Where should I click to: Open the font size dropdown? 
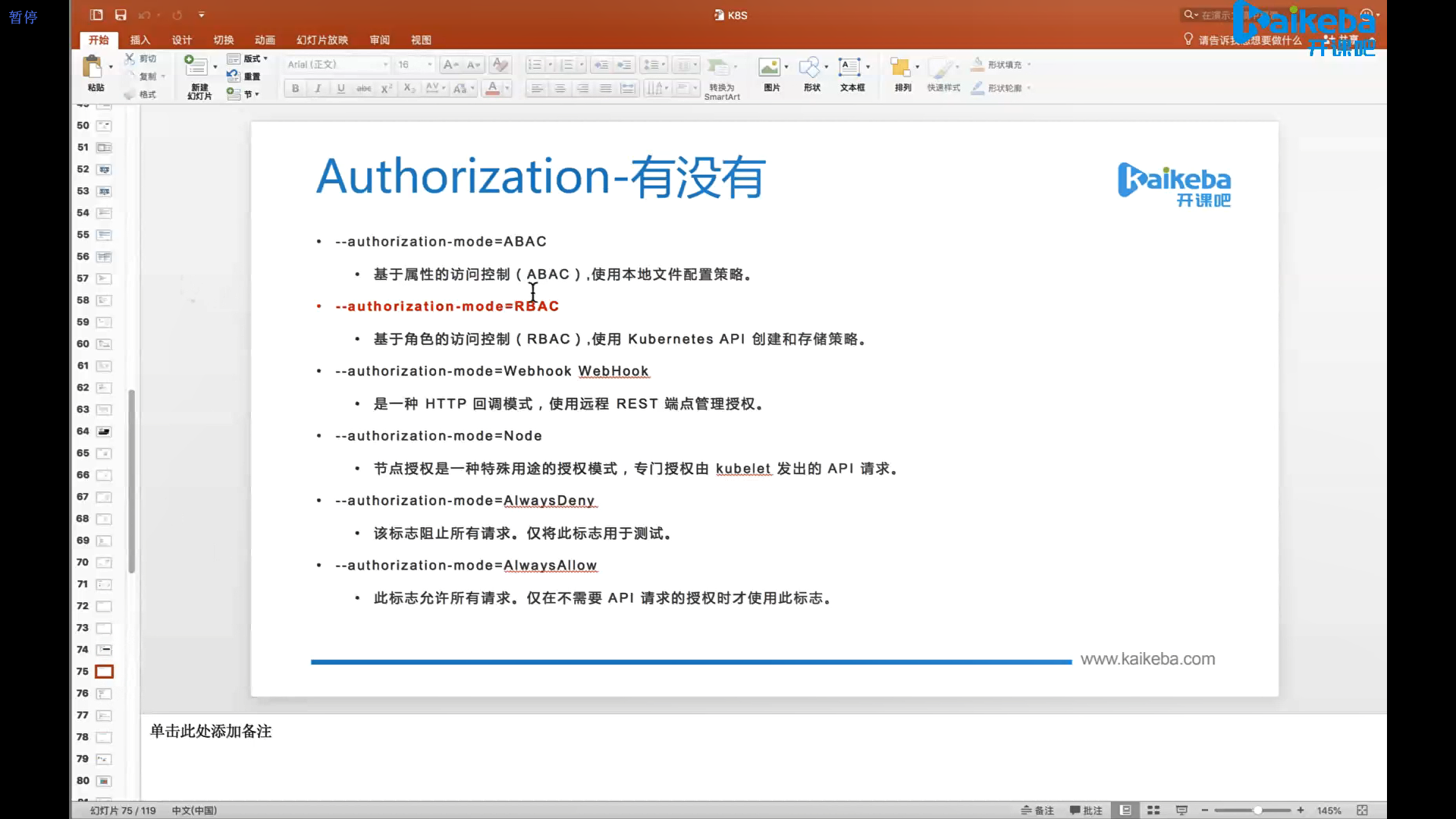pos(430,64)
